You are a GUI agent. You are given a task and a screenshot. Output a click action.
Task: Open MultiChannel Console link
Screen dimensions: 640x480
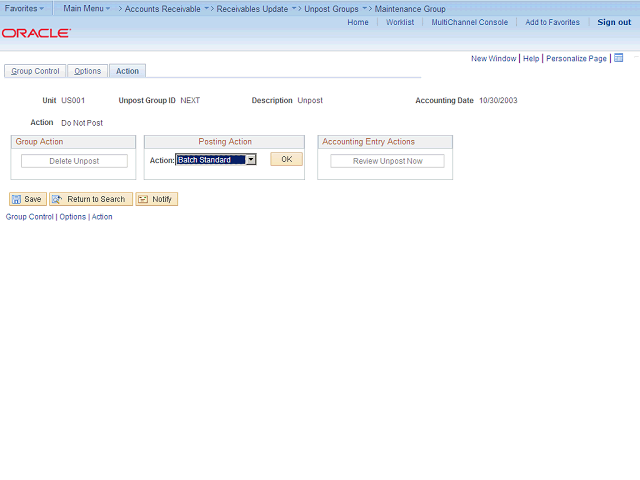click(x=469, y=22)
